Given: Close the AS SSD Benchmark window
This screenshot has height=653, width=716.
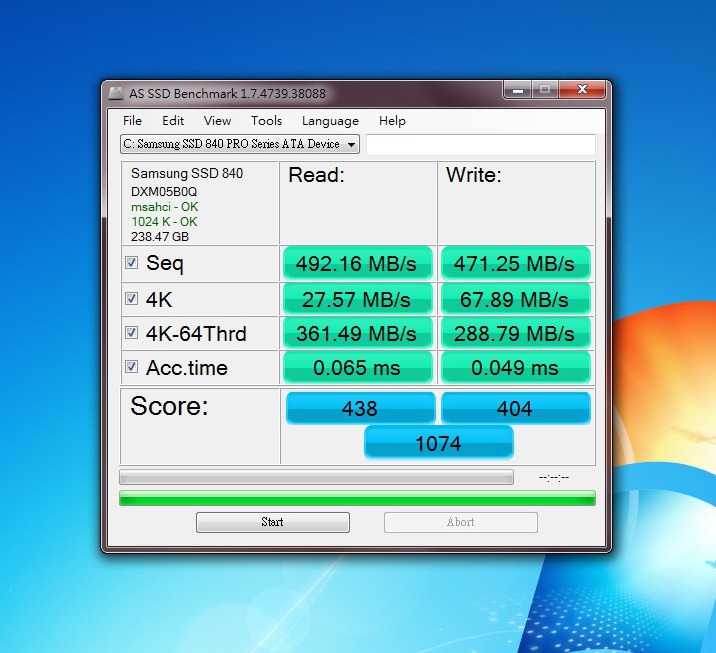Looking at the screenshot, I should [x=582, y=89].
